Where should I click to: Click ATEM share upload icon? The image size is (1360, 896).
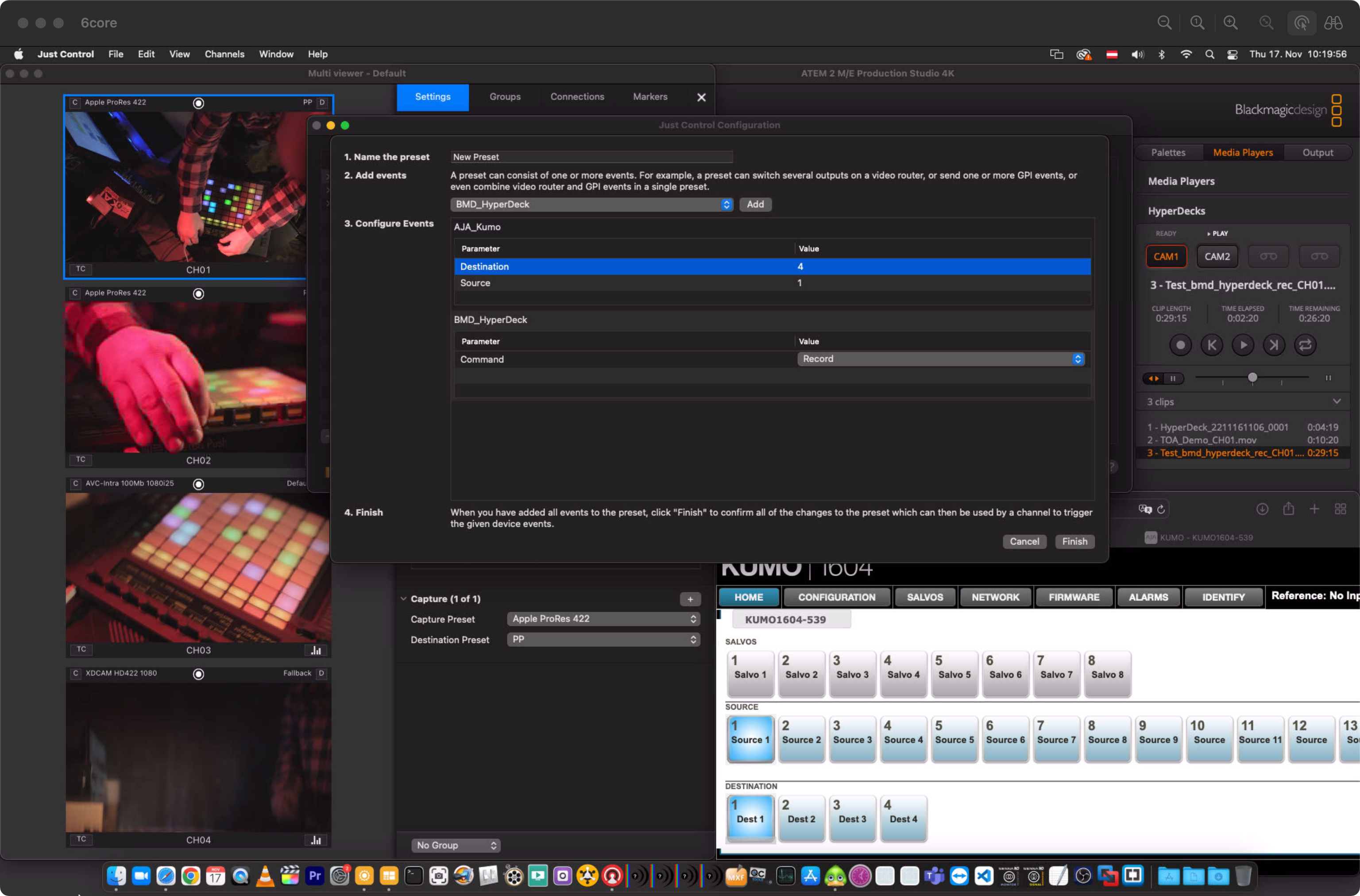click(1289, 509)
